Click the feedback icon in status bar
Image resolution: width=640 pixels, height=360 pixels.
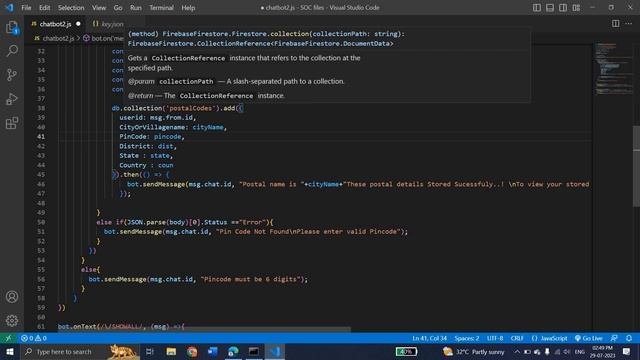coord(614,338)
